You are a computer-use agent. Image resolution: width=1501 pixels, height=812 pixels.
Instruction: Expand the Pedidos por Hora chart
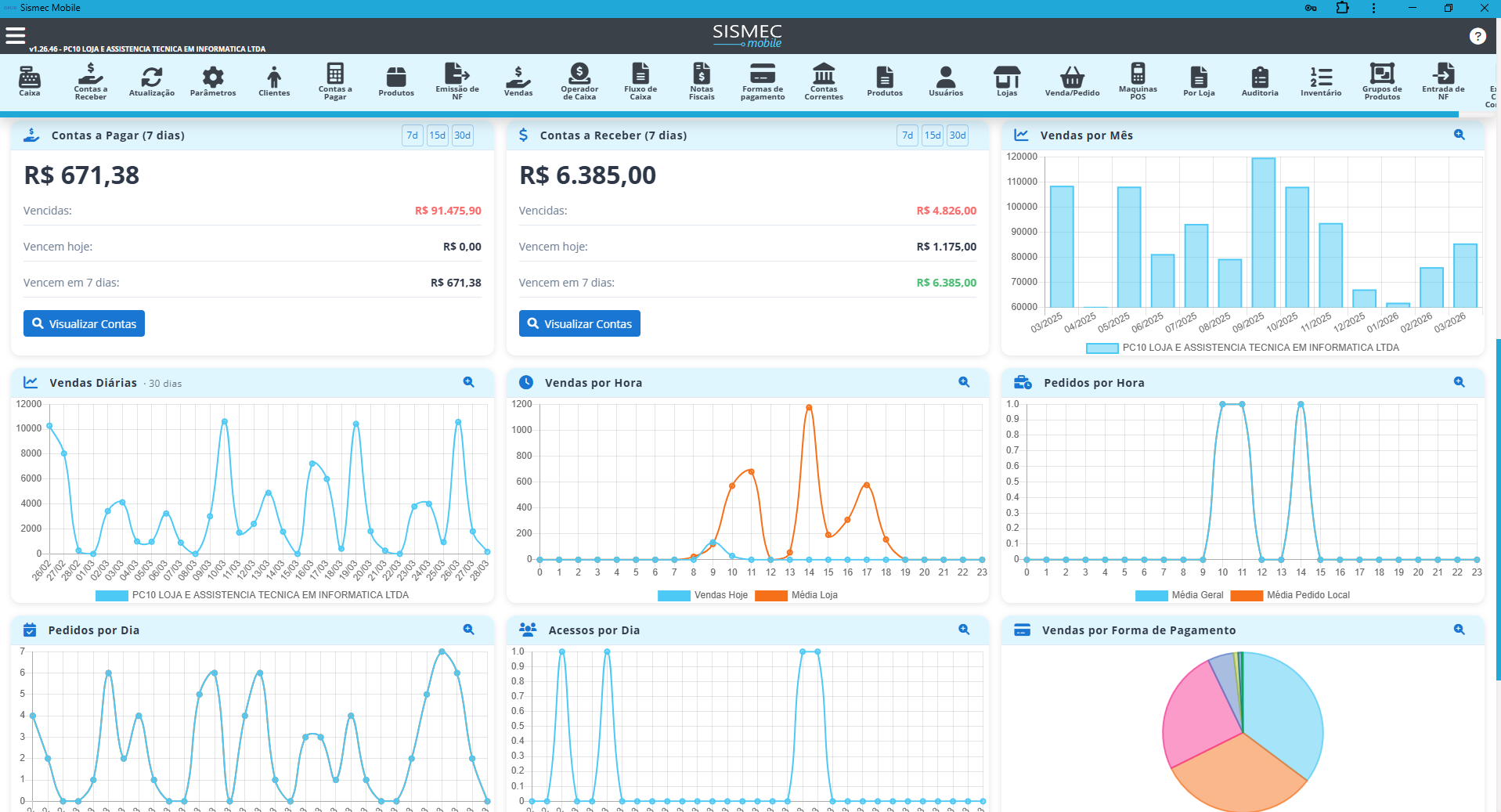point(1460,382)
